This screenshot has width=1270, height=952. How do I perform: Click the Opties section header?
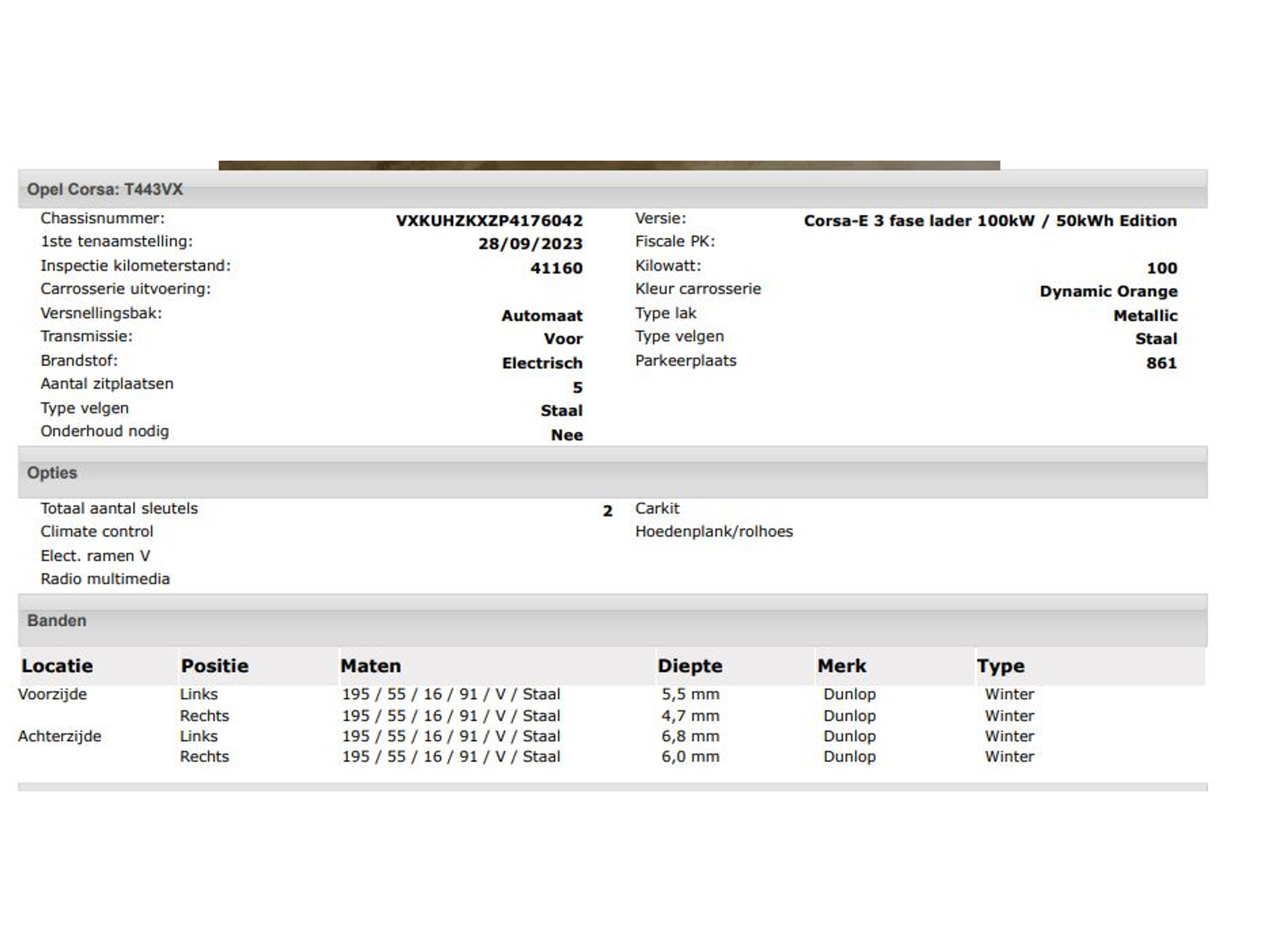(52, 473)
